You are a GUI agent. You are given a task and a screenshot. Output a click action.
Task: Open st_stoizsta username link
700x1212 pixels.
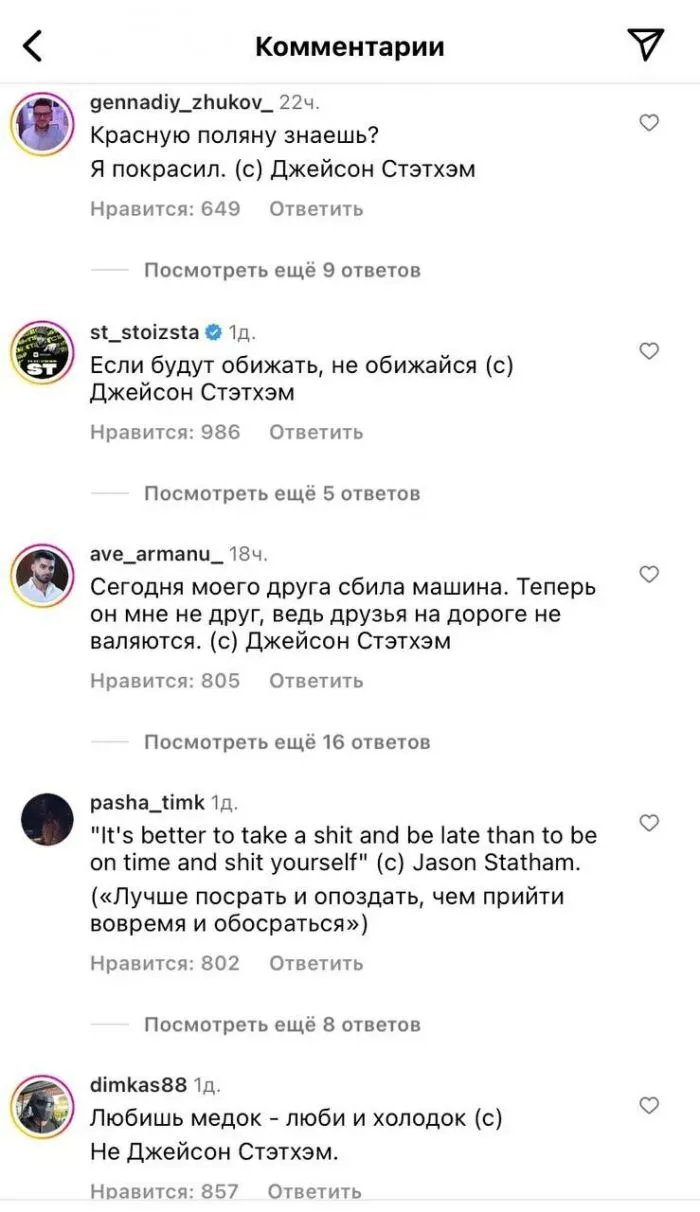147,331
